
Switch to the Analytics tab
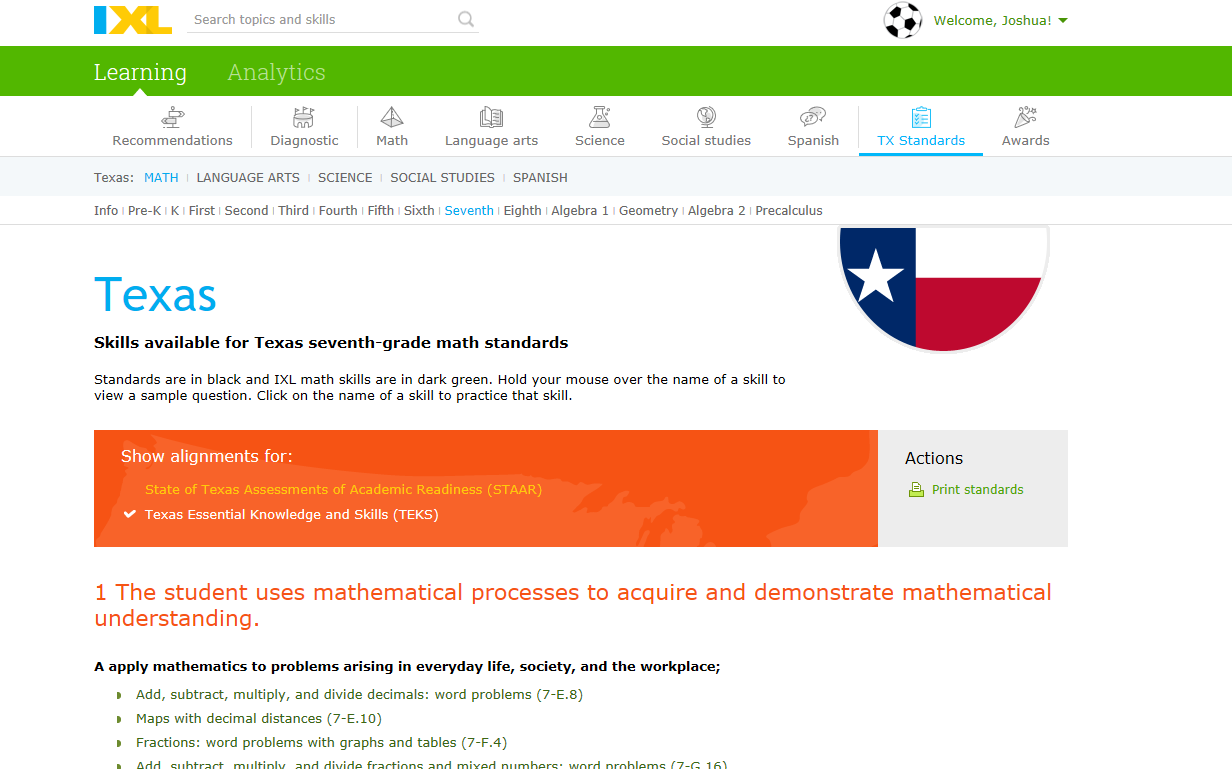point(276,71)
